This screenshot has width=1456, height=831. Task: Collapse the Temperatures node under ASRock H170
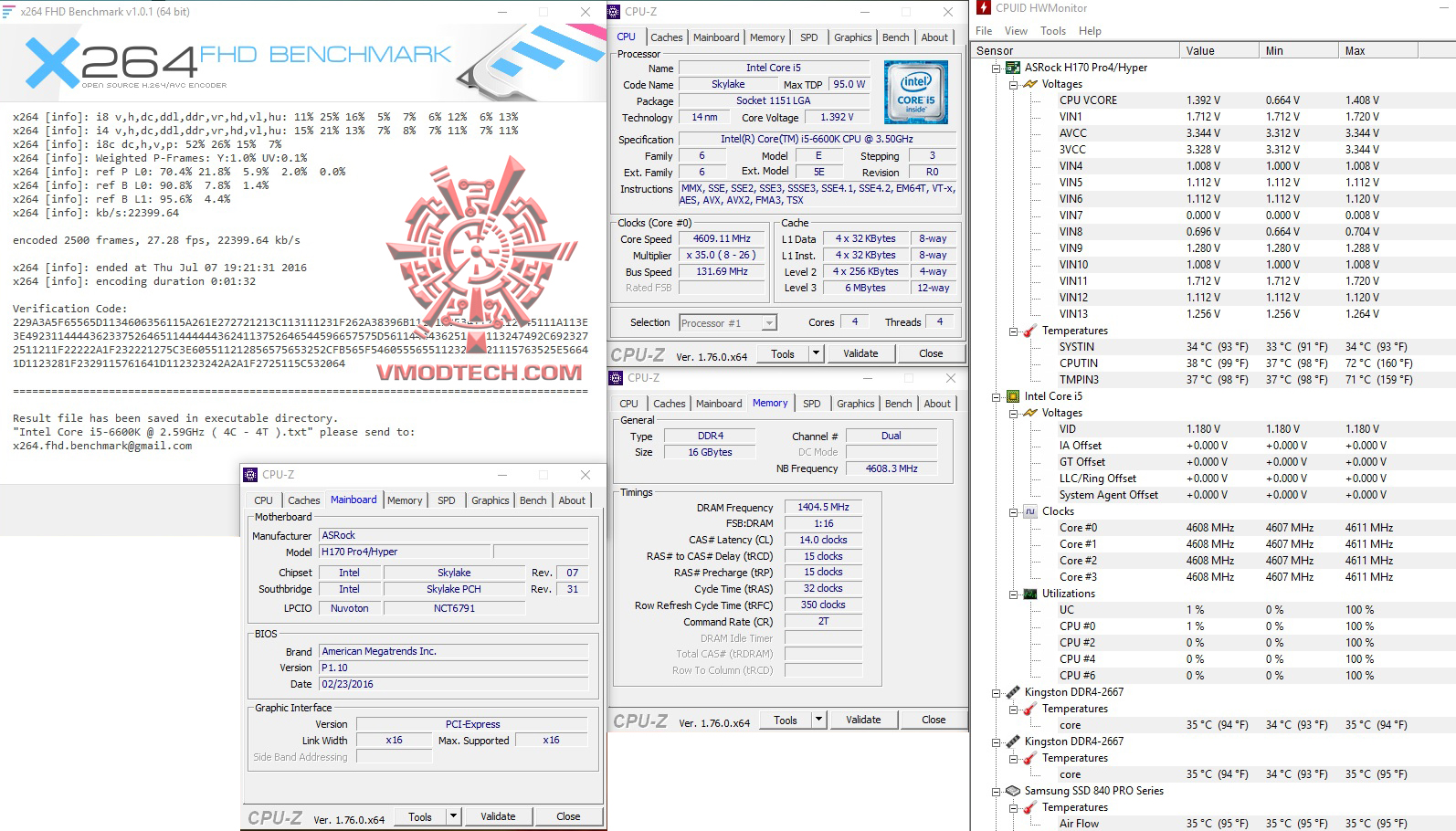tap(1014, 331)
